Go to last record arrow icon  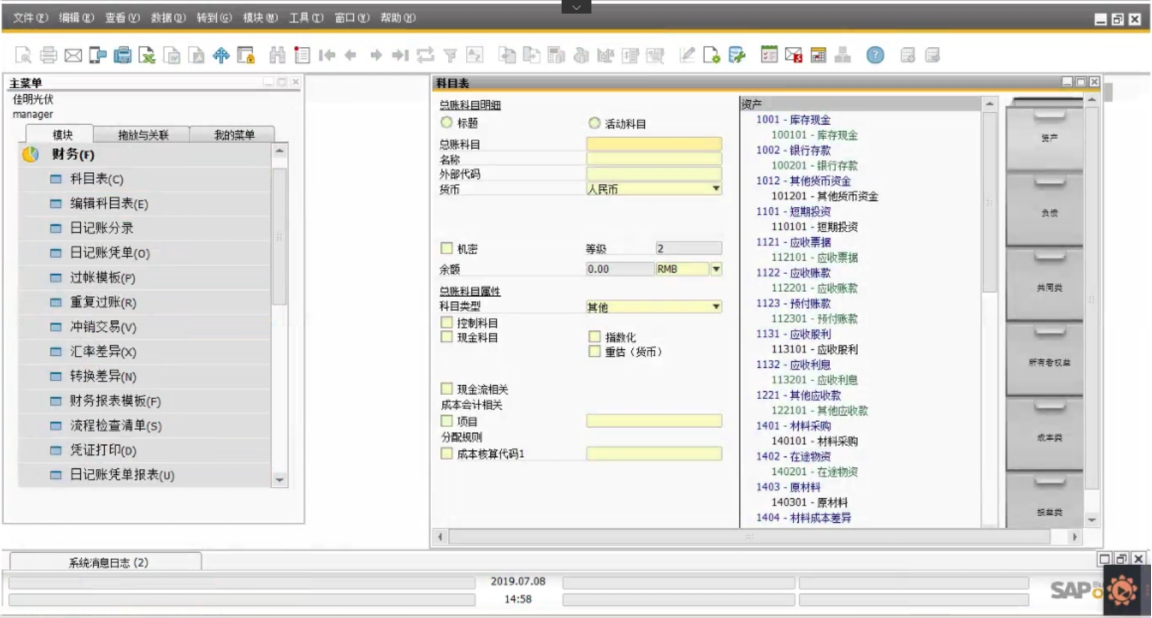tap(400, 55)
